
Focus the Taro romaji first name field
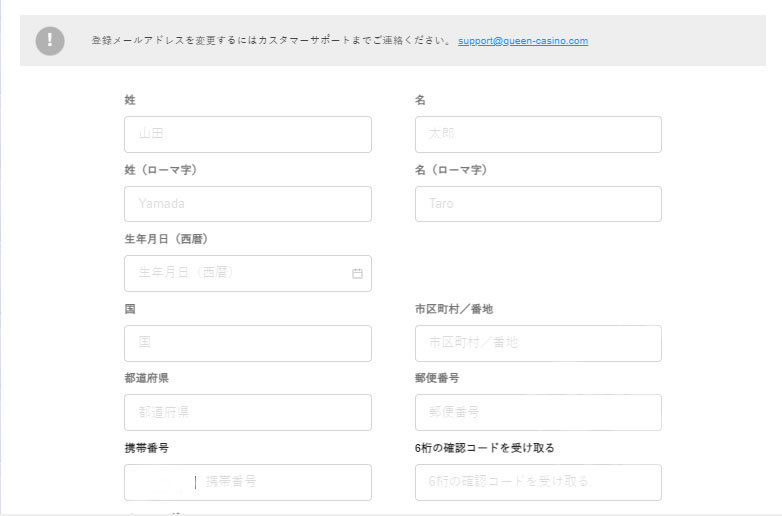pos(538,204)
